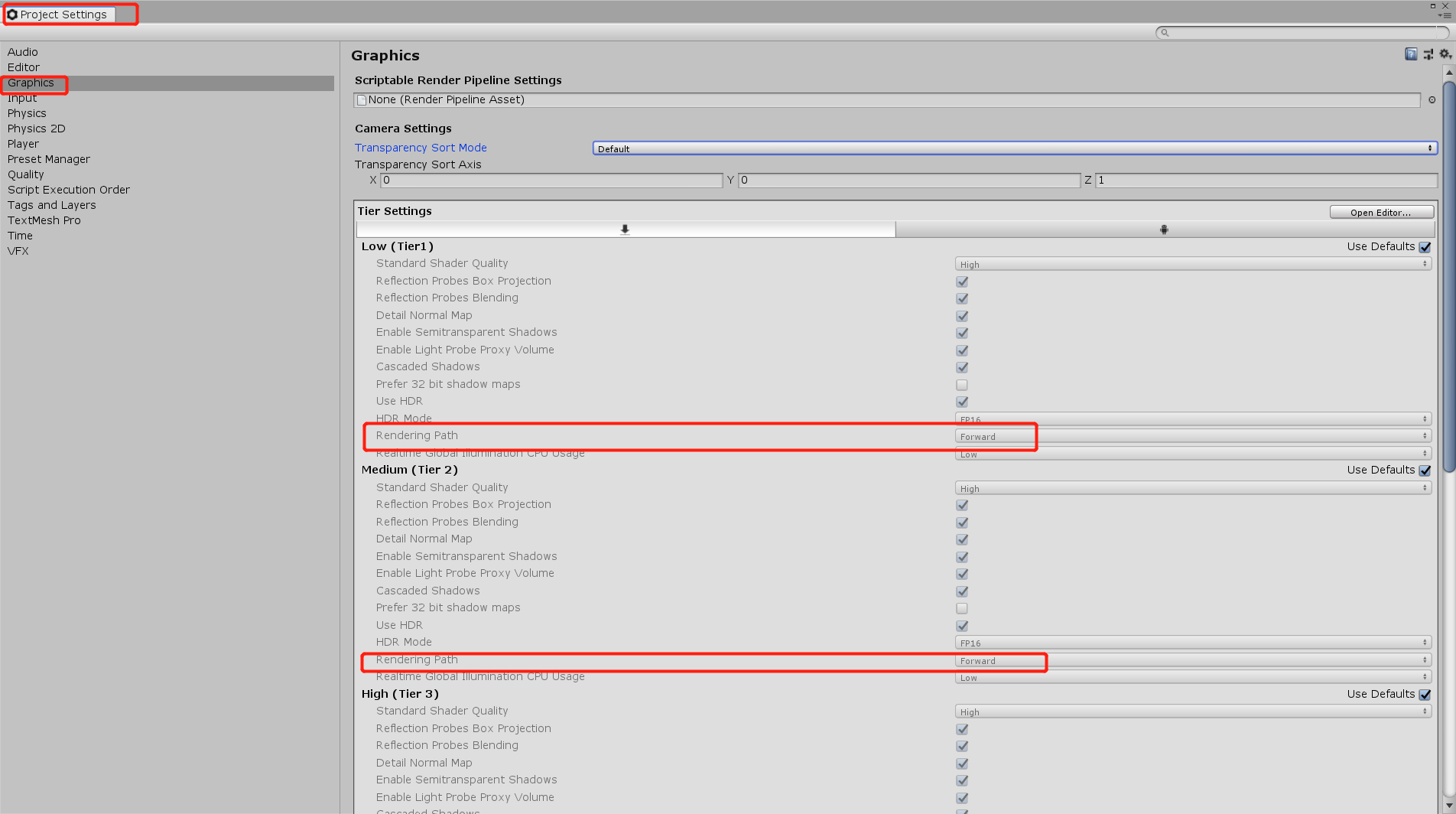Click the settings search input field
The height and width of the screenshot is (814, 1456).
tap(1302, 33)
